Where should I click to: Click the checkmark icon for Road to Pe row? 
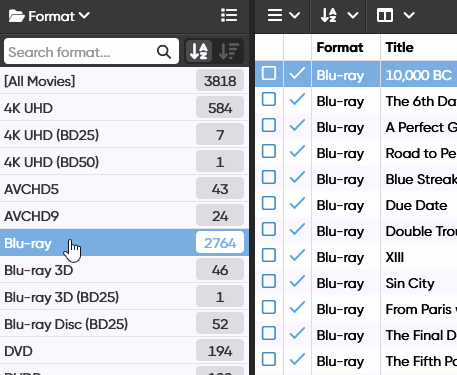tap(297, 151)
